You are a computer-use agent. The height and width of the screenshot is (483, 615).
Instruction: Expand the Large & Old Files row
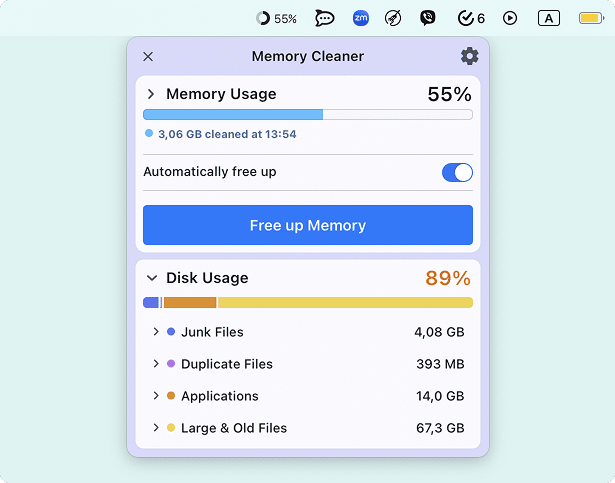[156, 428]
